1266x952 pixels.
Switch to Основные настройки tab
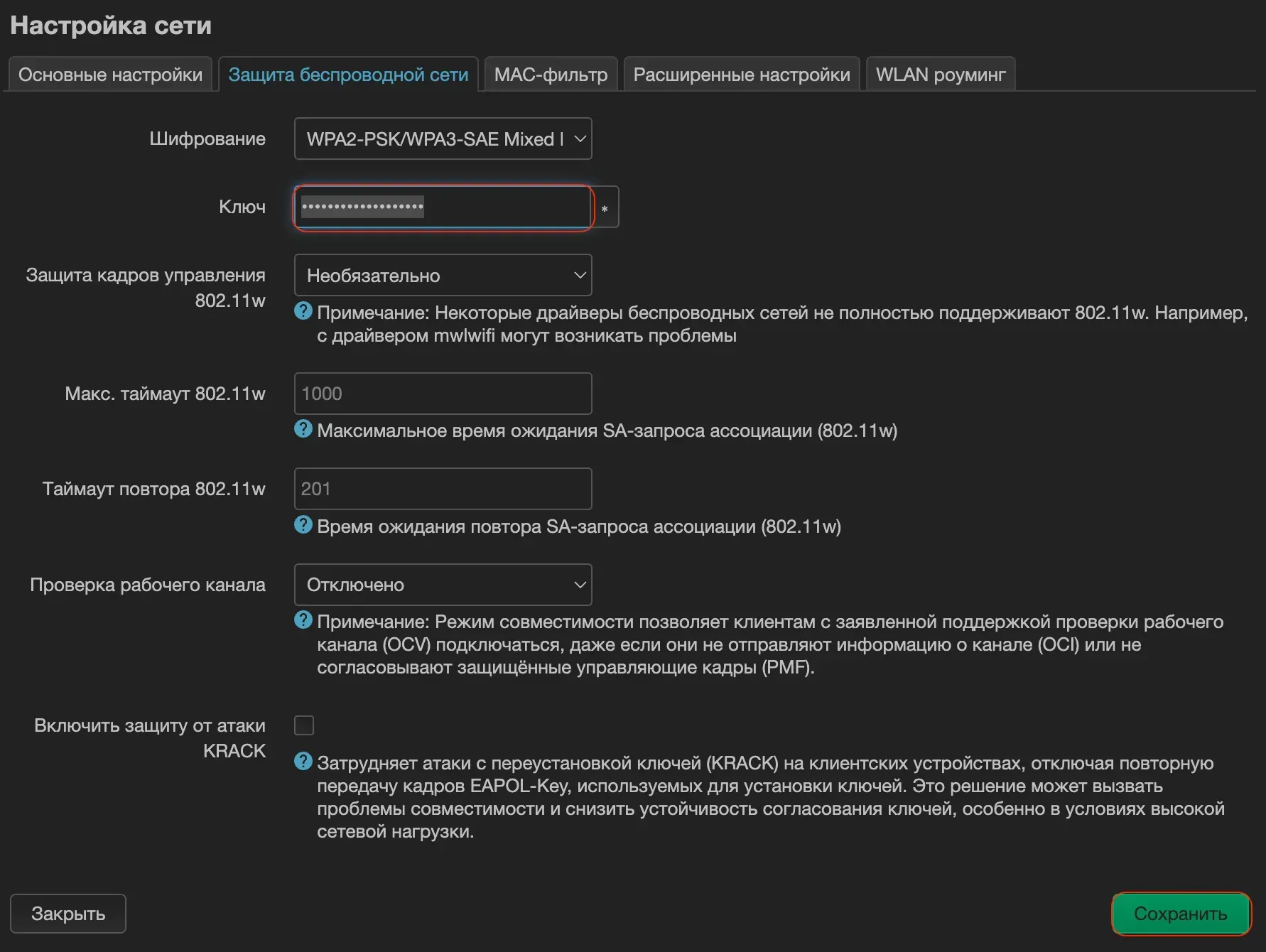pos(110,75)
